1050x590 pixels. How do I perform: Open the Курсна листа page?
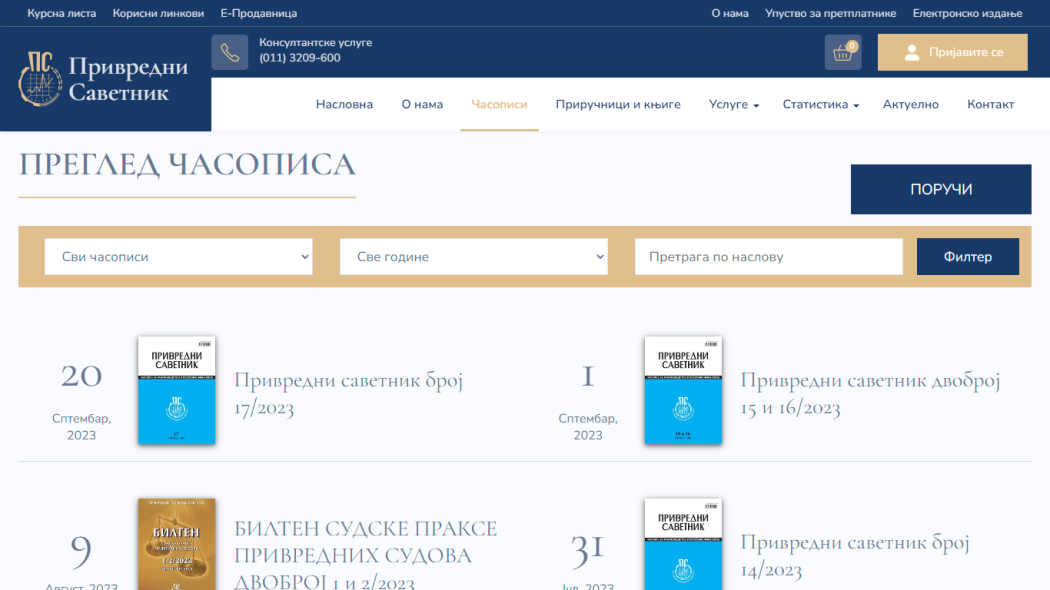tap(62, 13)
